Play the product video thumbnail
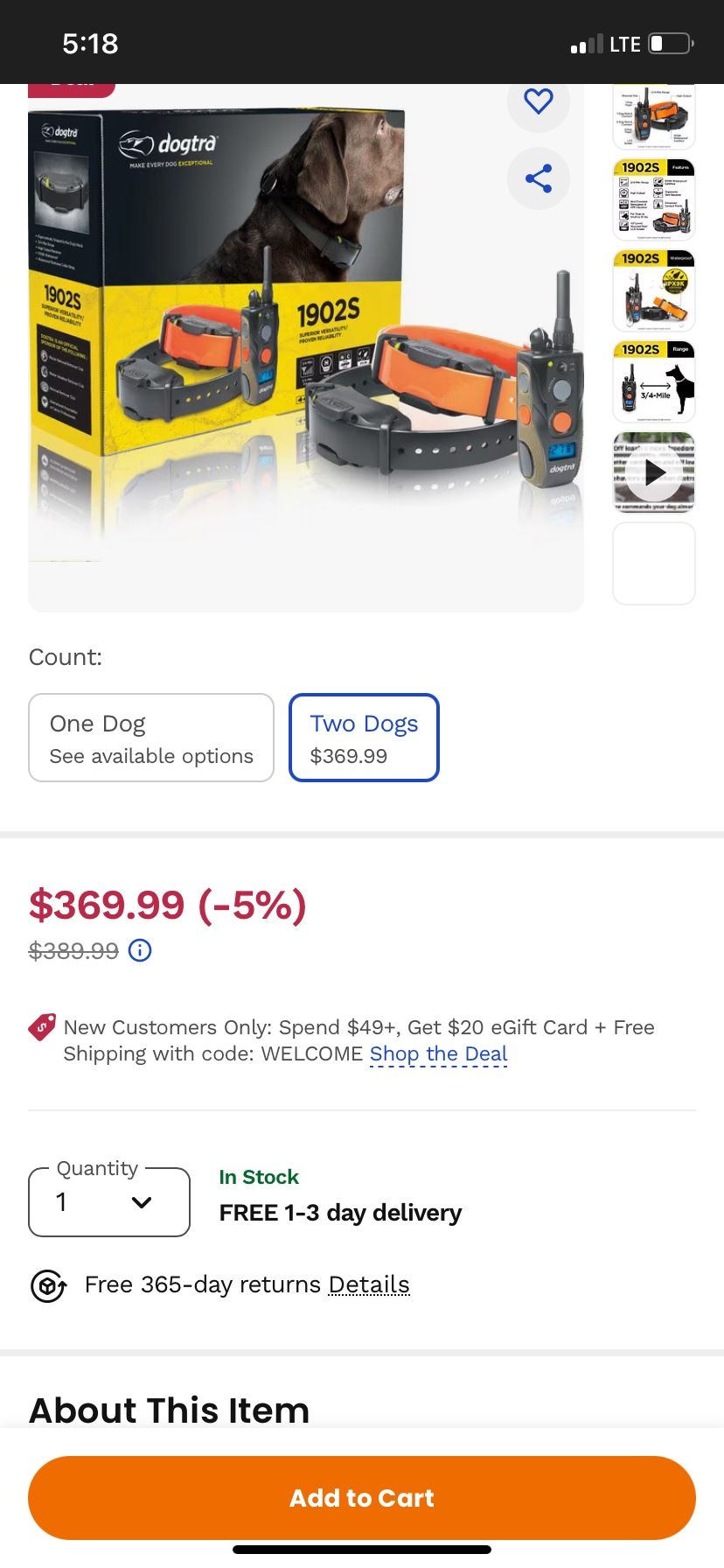The height and width of the screenshot is (1568, 724). pos(654,472)
